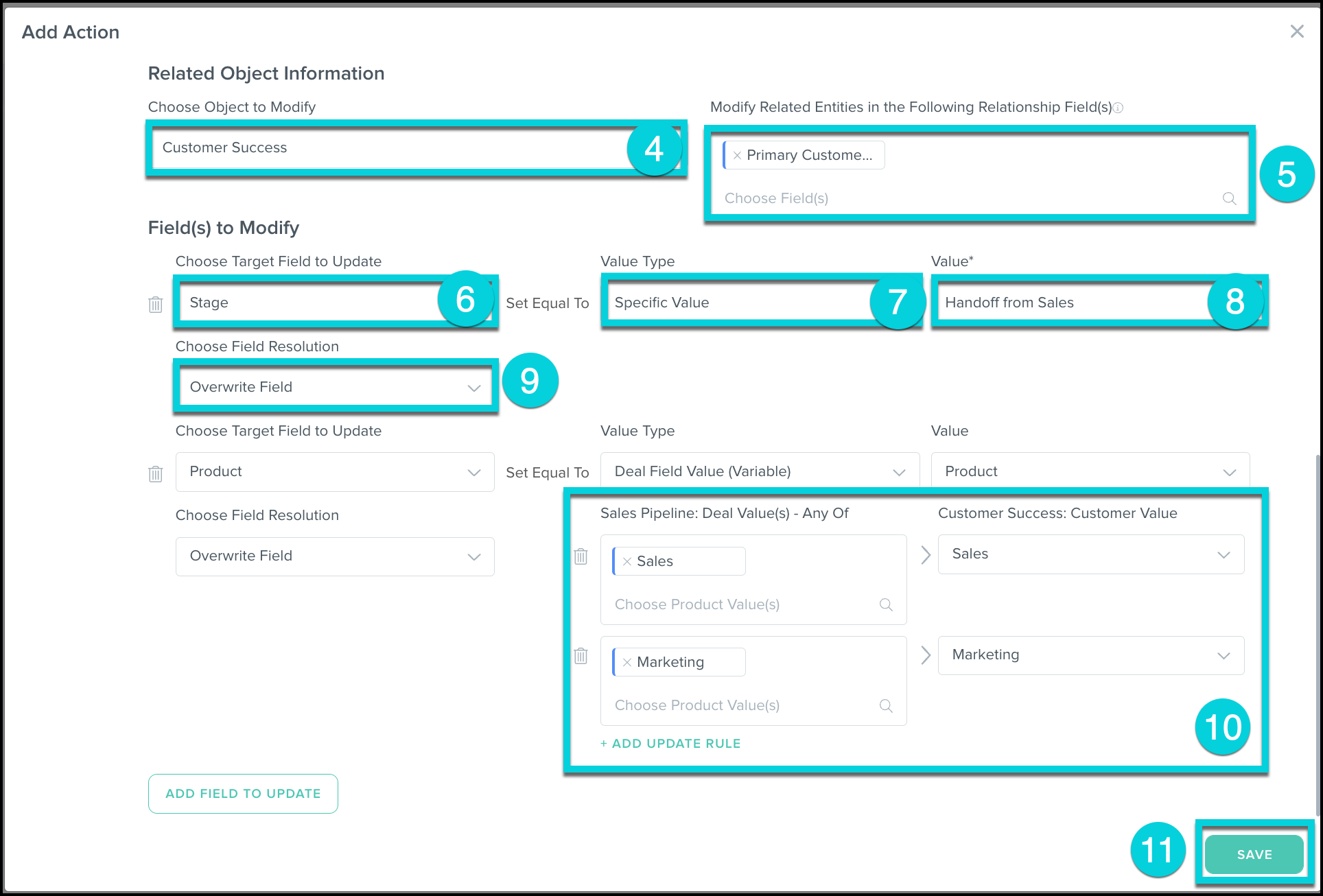Click info icon beside Relationship Field(s) label
The height and width of the screenshot is (896, 1323).
click(1118, 108)
